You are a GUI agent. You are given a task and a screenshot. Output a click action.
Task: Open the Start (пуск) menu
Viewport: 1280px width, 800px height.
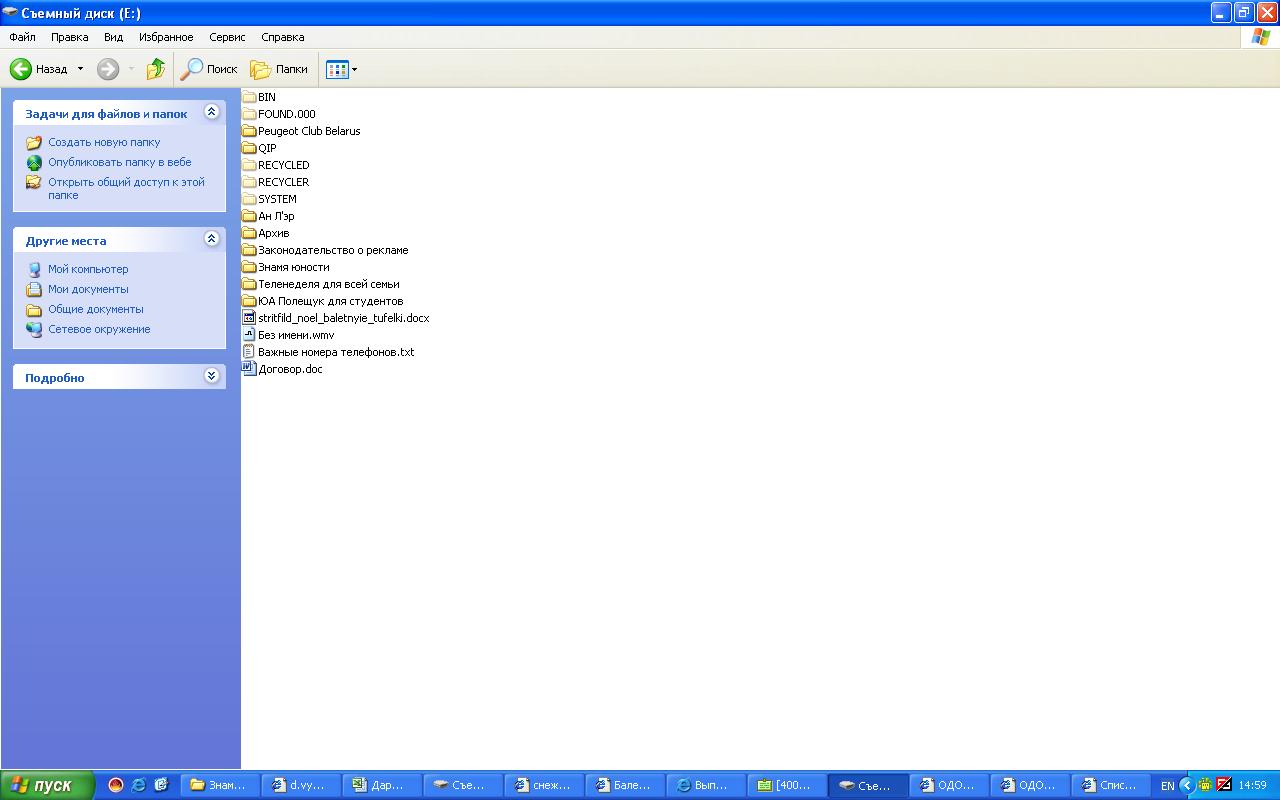coord(47,785)
